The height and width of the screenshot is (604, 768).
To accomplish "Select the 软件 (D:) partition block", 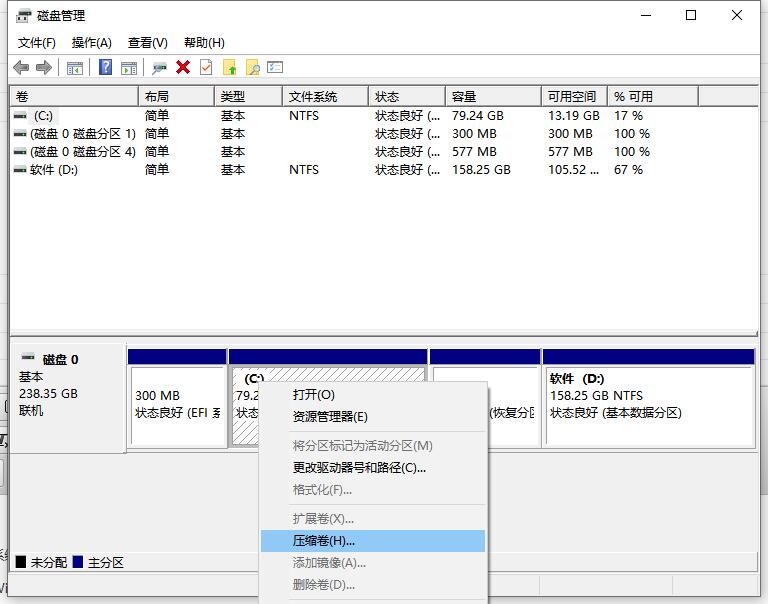I will click(649, 406).
